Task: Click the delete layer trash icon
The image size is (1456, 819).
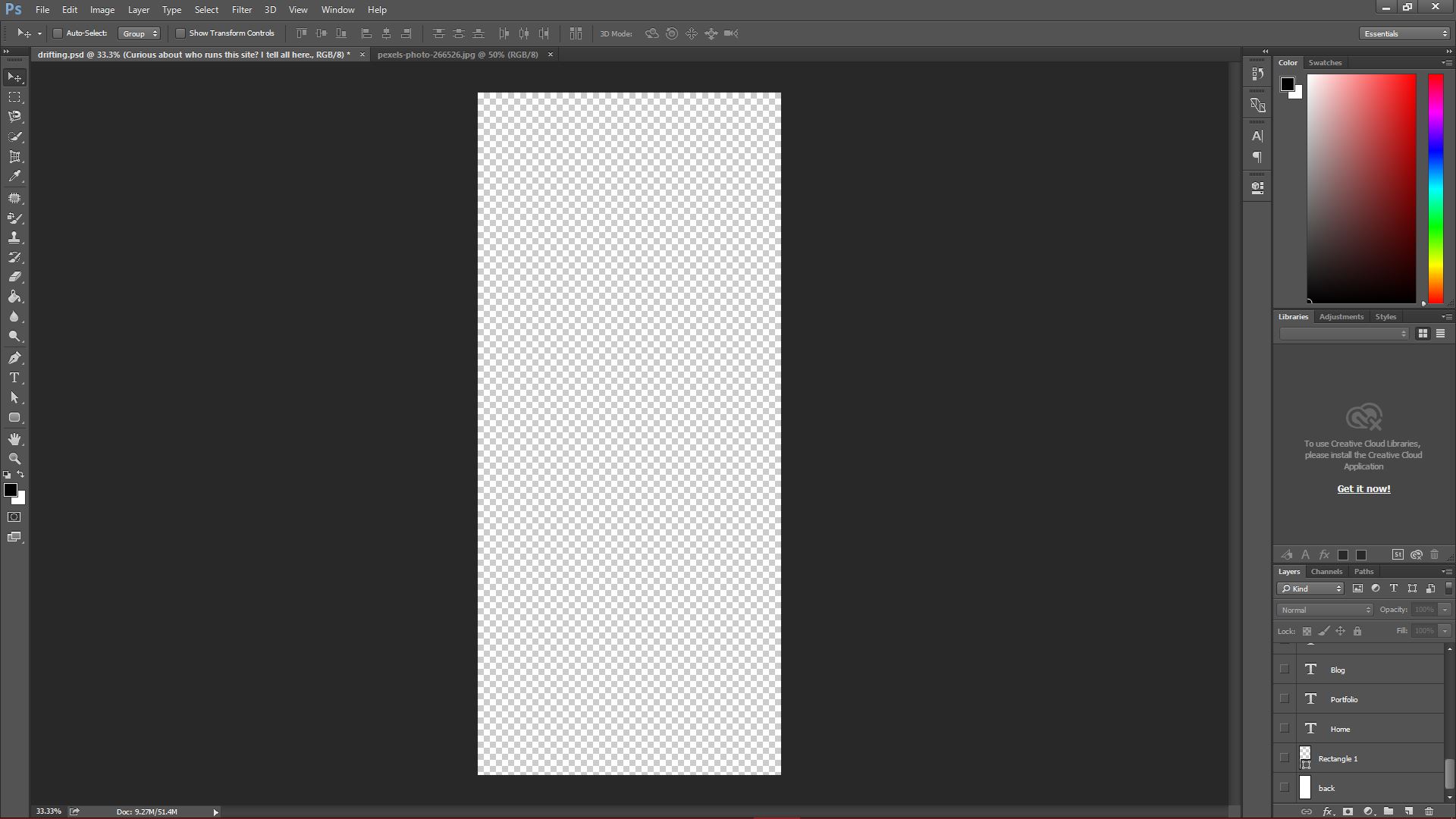Action: point(1429,811)
